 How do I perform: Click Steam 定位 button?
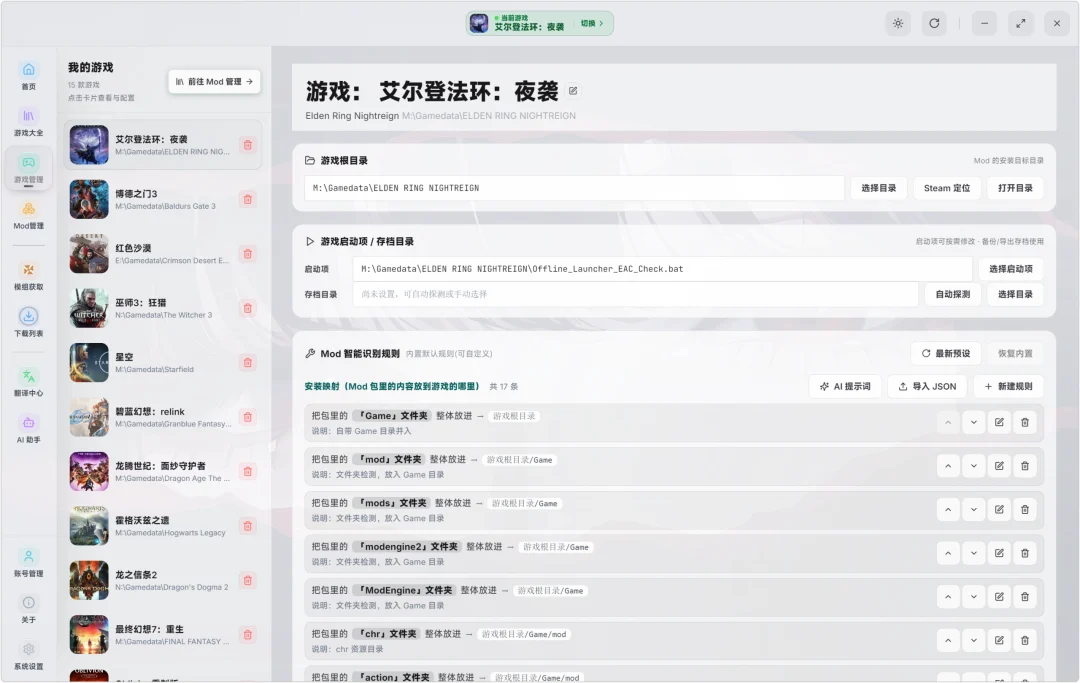click(x=947, y=188)
